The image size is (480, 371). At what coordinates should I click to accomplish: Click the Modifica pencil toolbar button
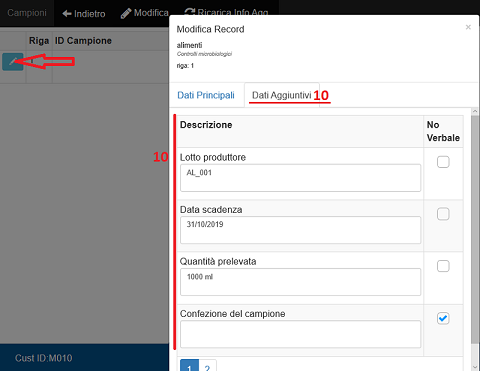[145, 13]
